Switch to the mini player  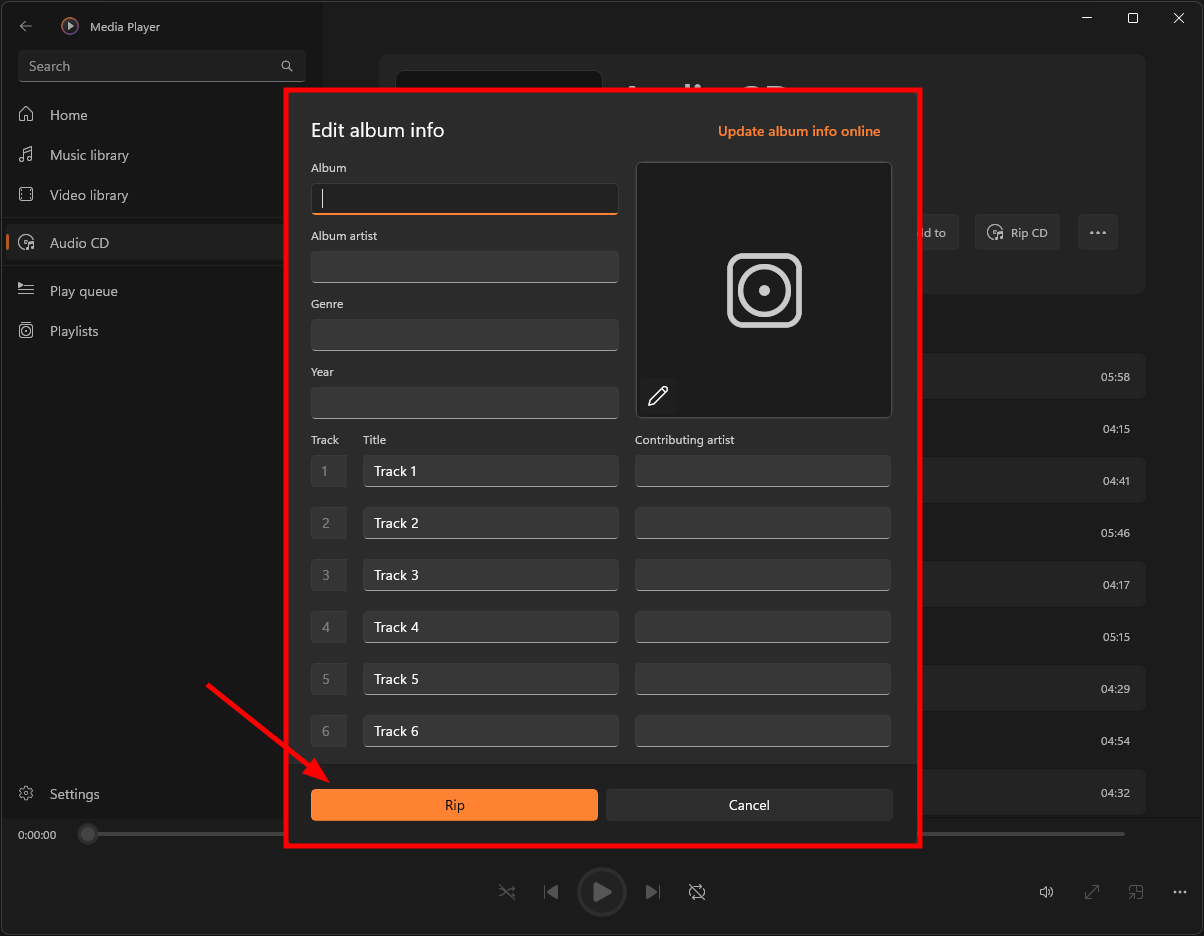tap(1135, 892)
